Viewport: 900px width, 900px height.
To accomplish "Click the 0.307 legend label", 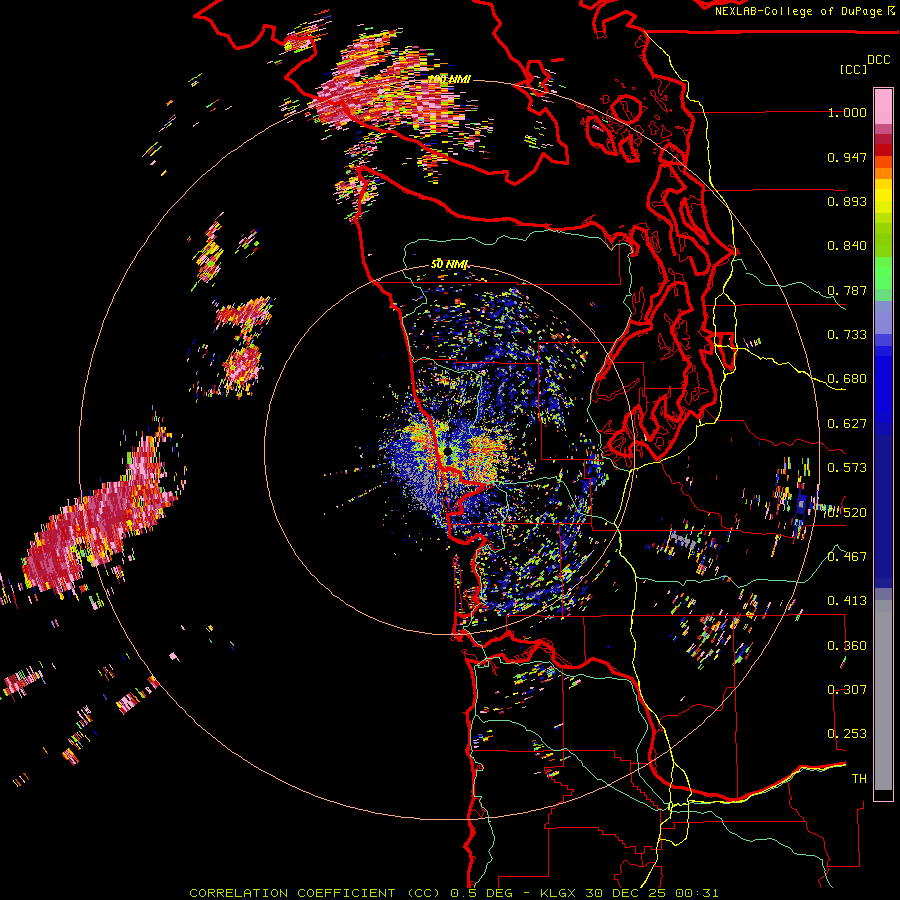I will click(x=847, y=690).
